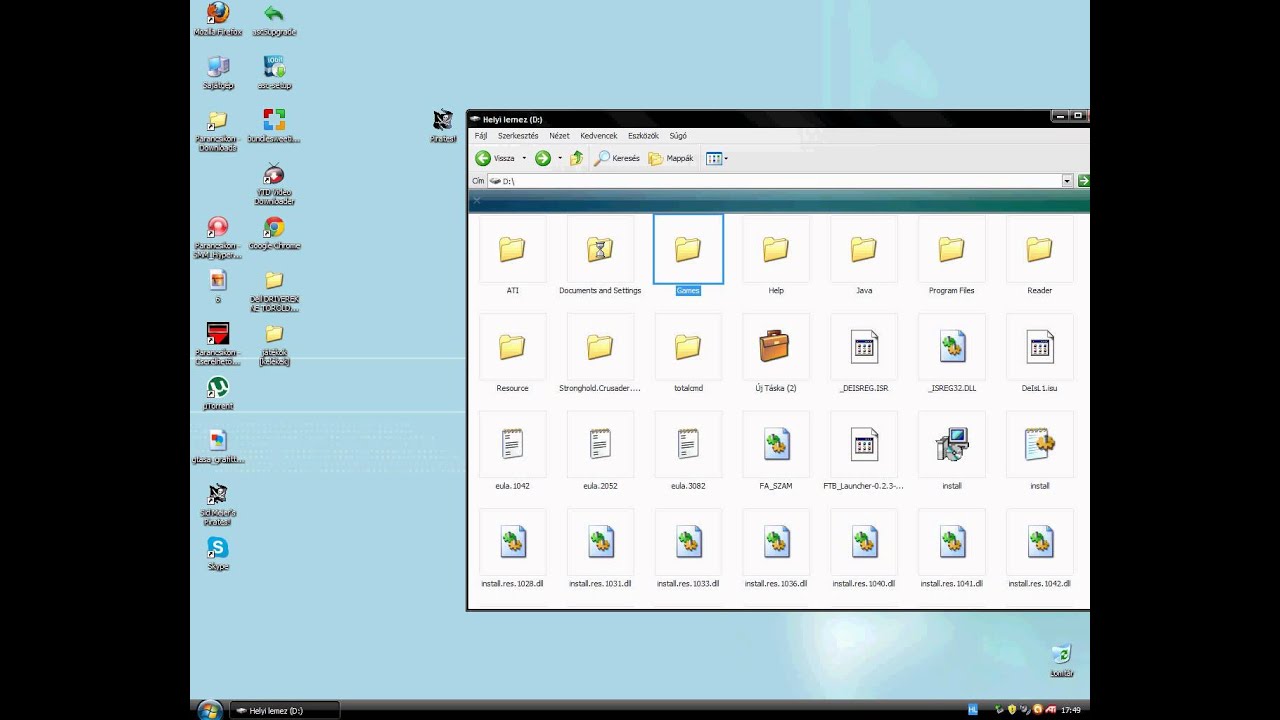Select the Skype desktop shortcut

(218, 554)
